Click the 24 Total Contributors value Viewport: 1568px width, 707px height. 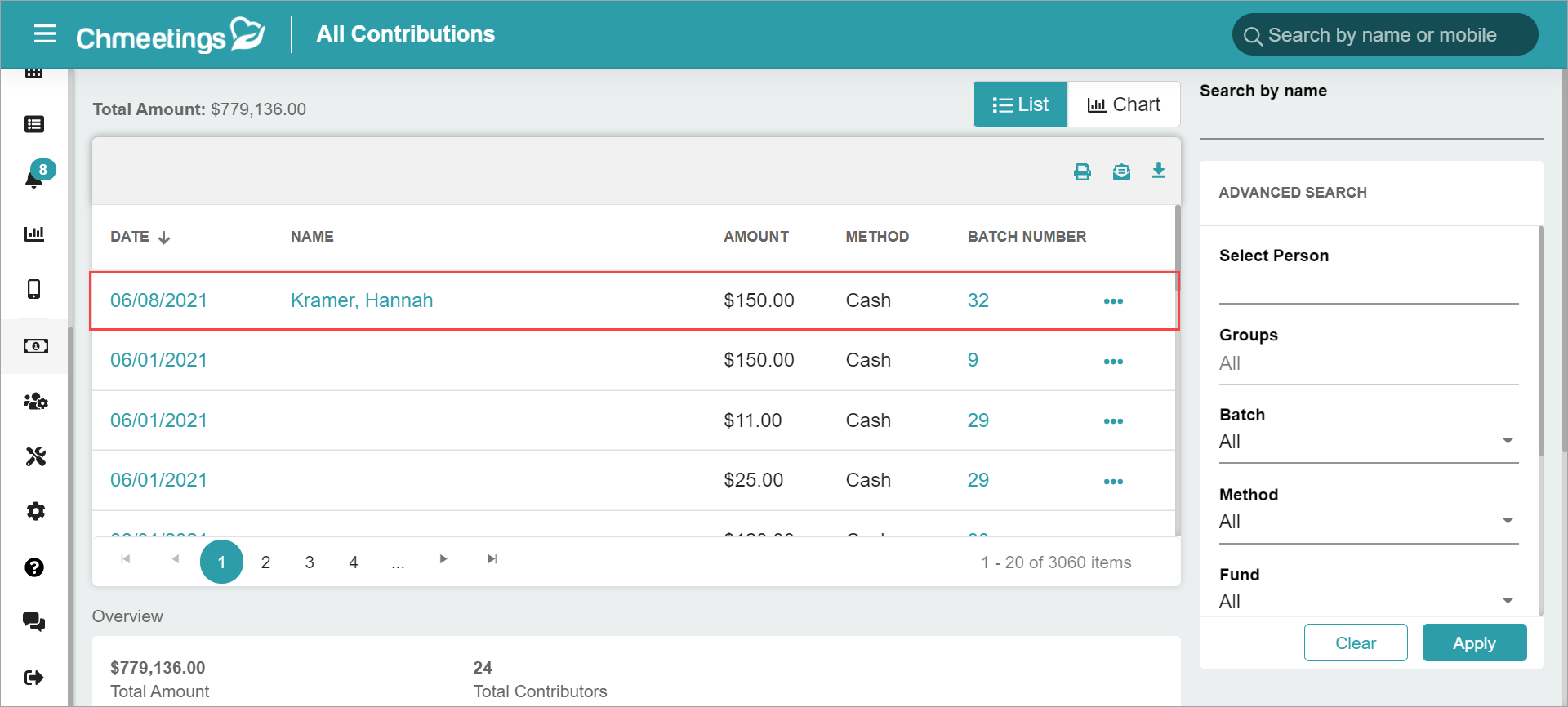[483, 668]
